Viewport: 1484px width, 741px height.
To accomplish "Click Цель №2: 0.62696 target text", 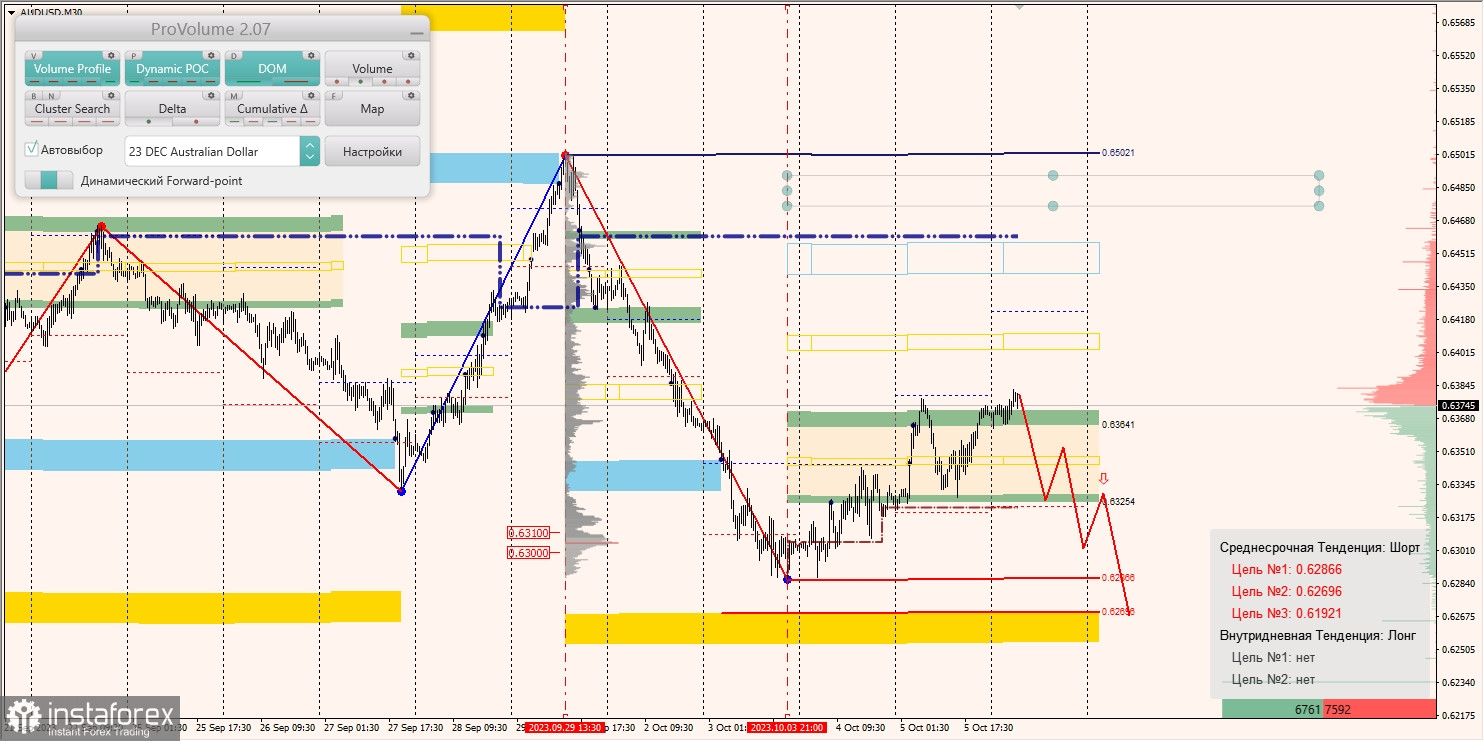I will point(1287,591).
